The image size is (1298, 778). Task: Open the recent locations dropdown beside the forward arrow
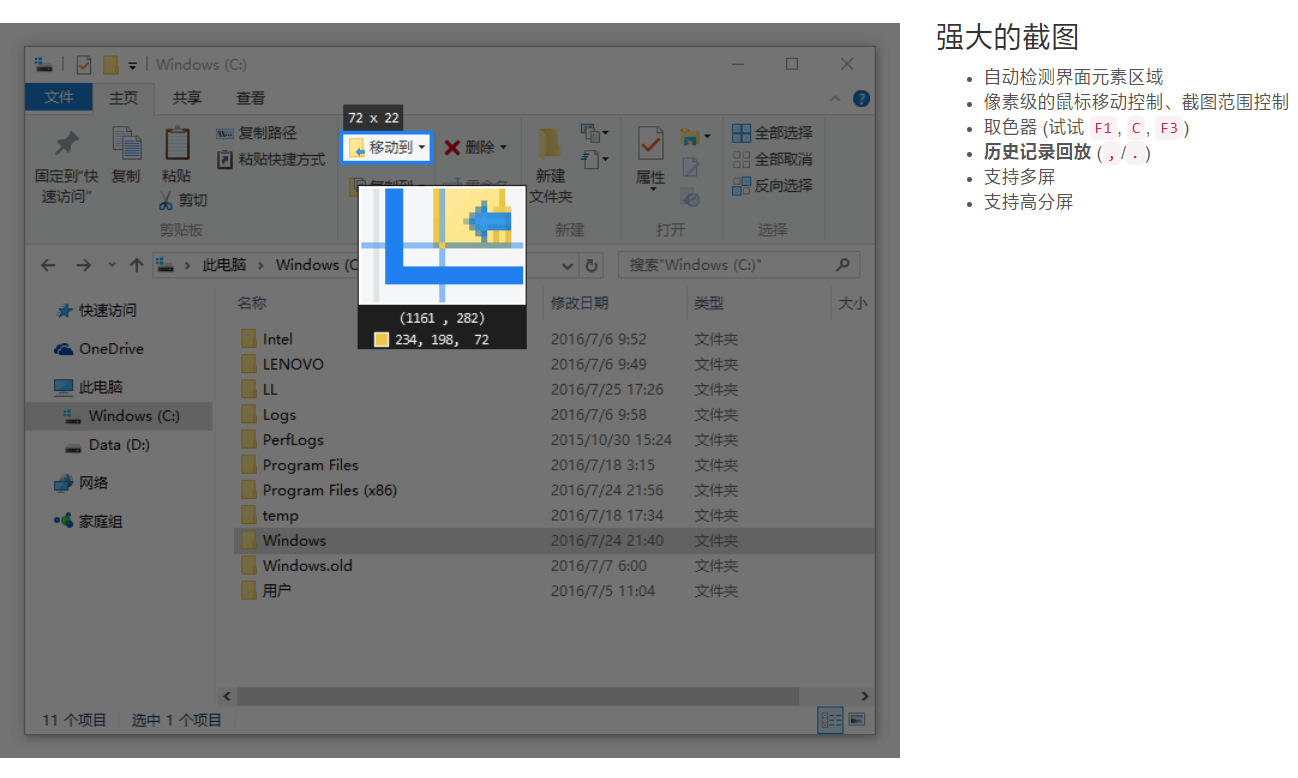[x=111, y=265]
